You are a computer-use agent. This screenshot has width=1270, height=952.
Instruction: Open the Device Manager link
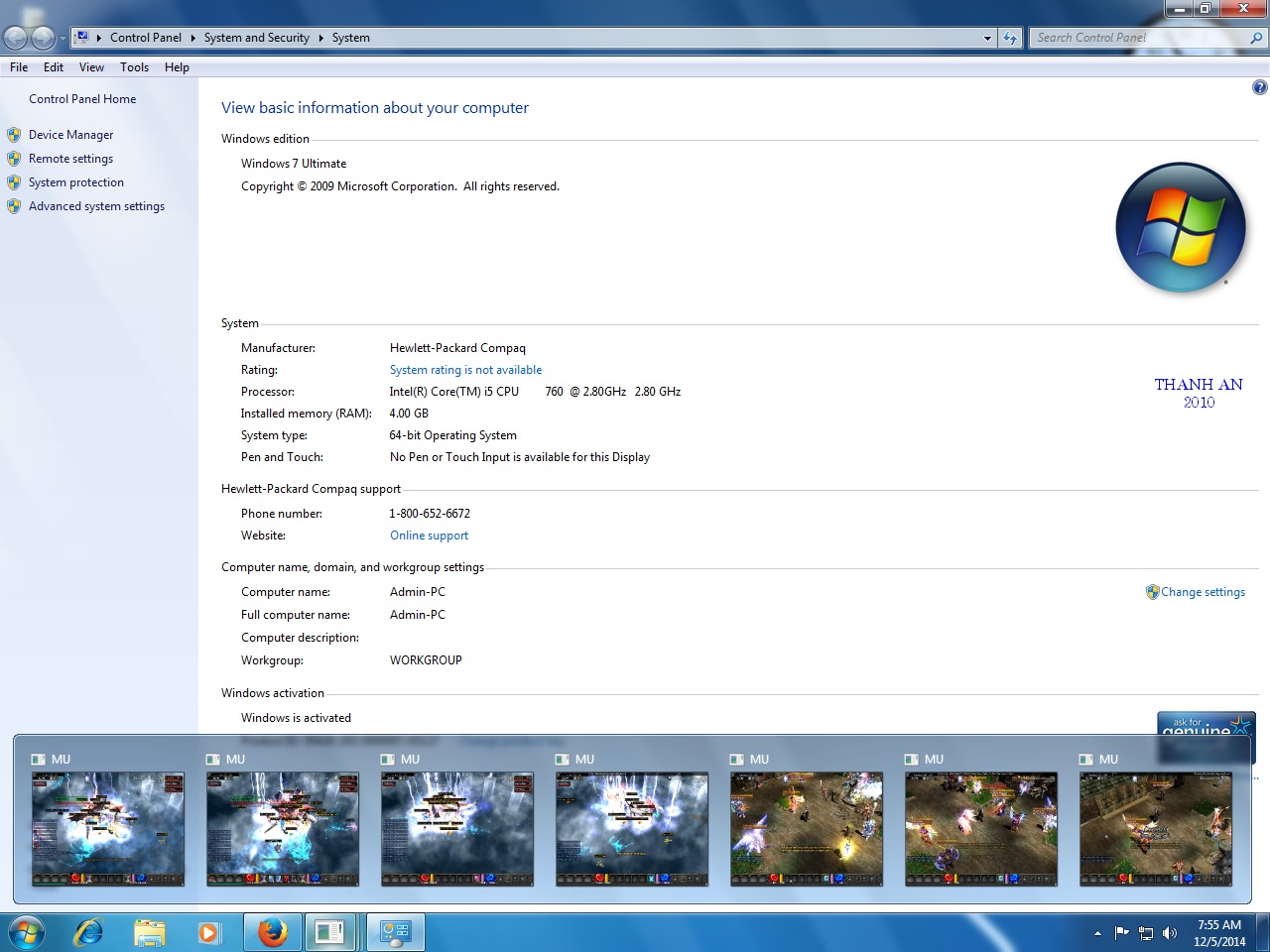point(70,135)
